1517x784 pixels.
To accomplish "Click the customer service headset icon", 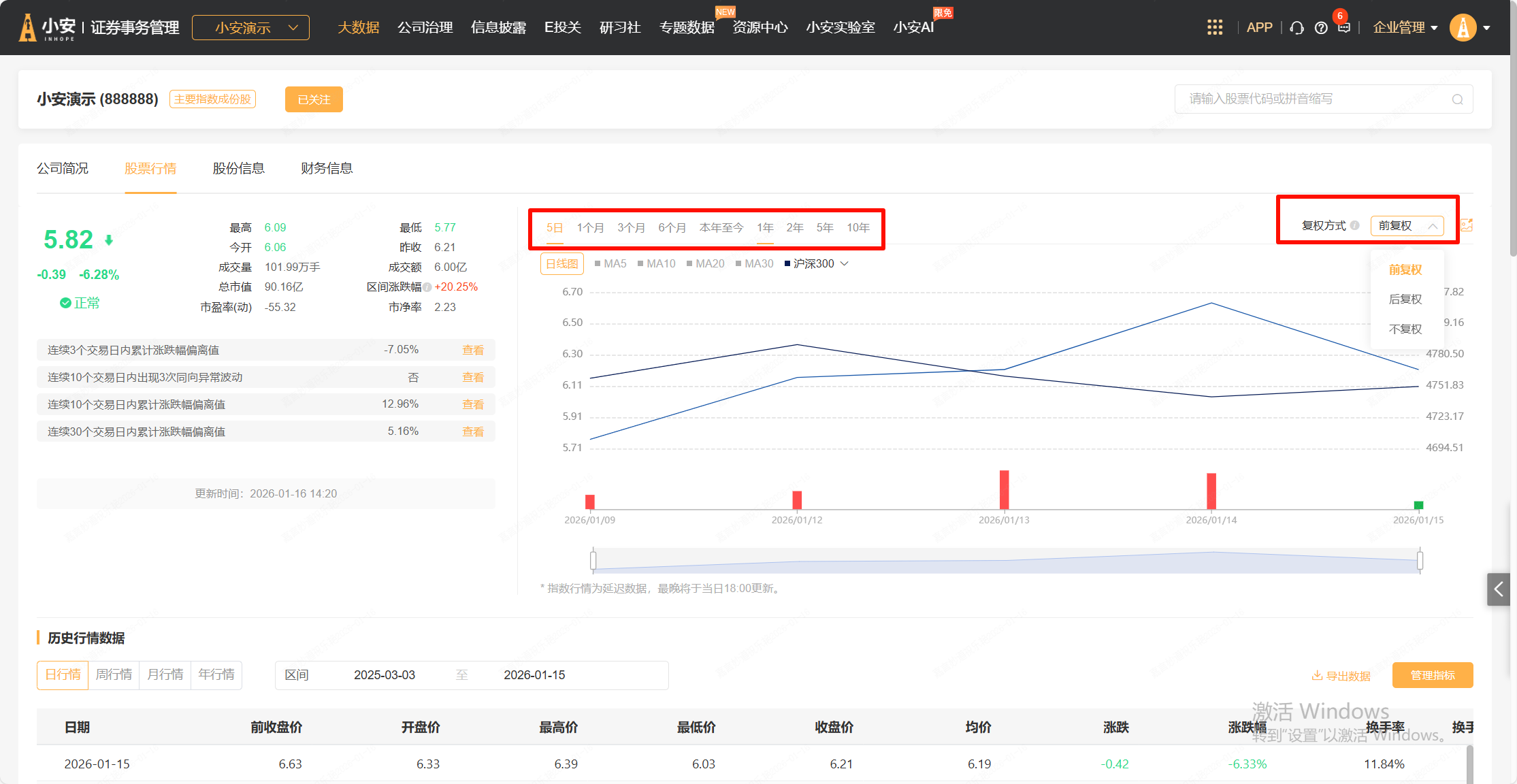I will coord(1296,28).
